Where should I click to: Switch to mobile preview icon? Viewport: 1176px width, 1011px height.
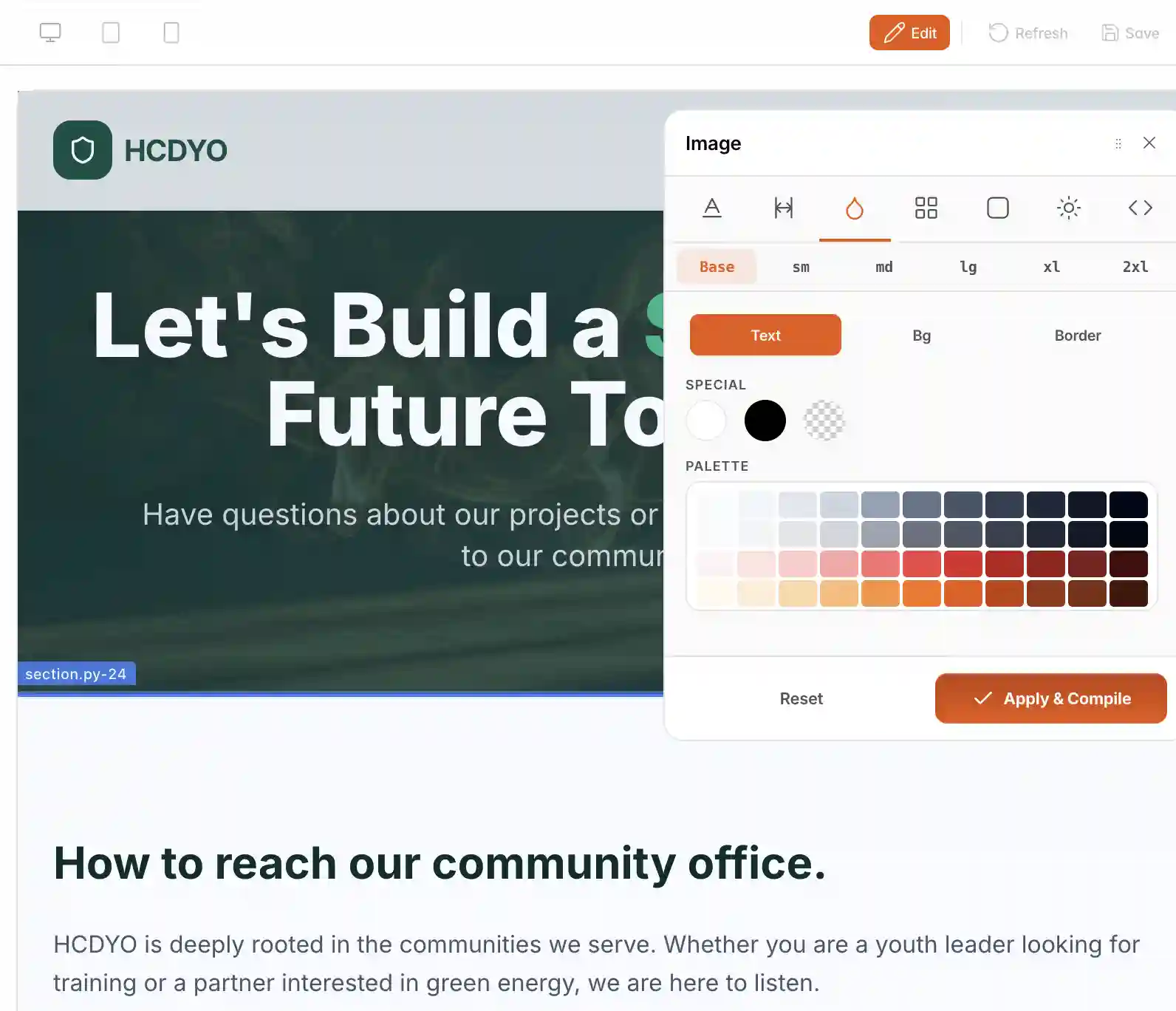point(171,33)
